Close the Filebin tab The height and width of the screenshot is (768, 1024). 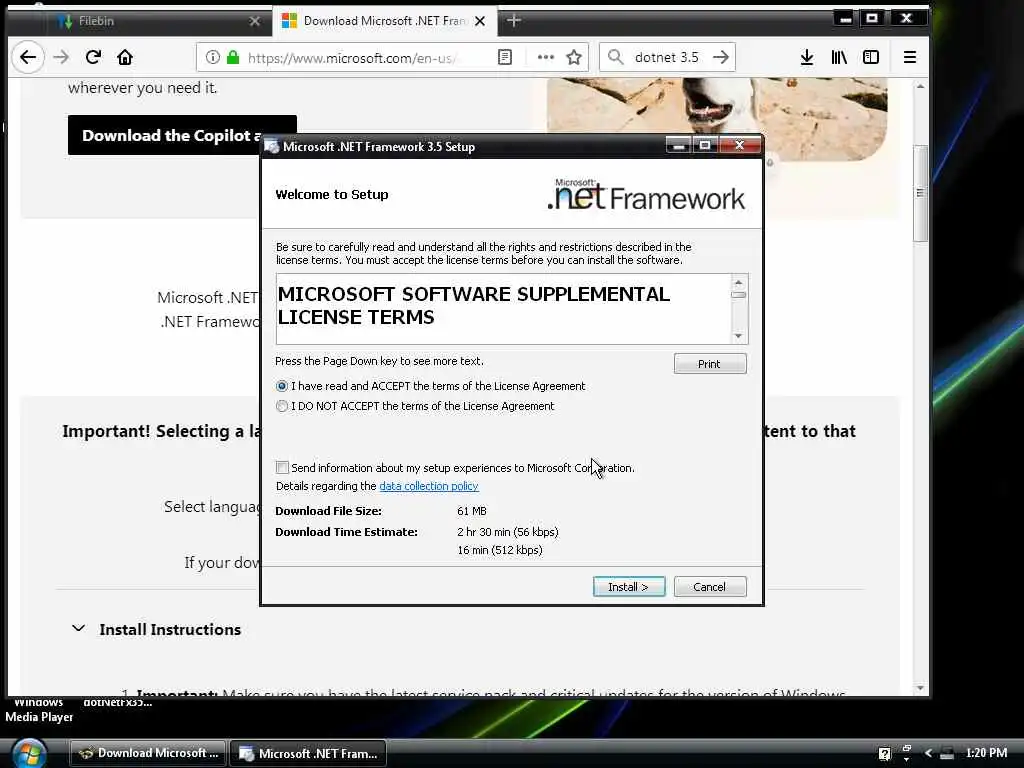[x=255, y=21]
